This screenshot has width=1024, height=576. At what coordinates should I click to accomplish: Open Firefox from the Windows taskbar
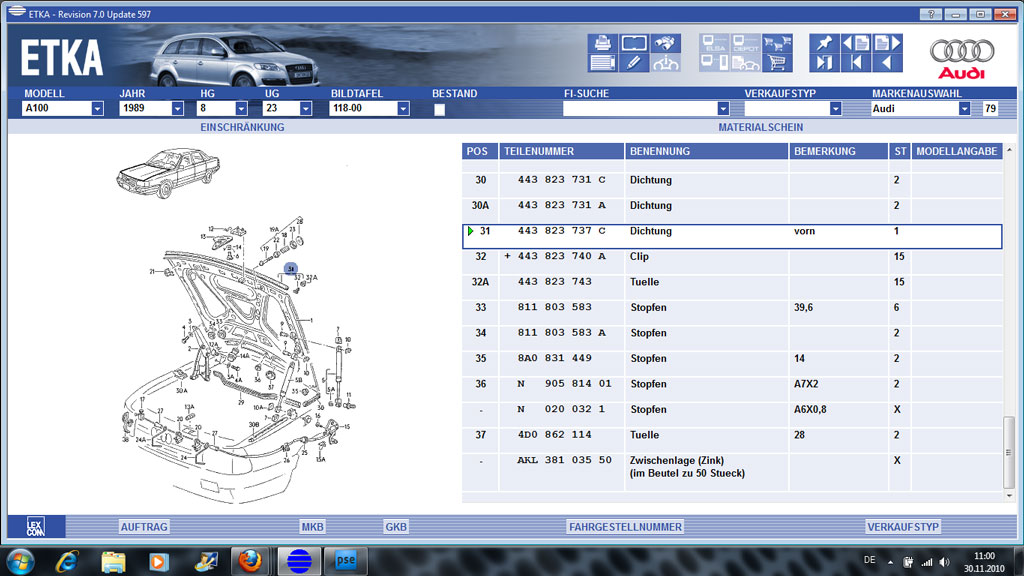(250, 560)
